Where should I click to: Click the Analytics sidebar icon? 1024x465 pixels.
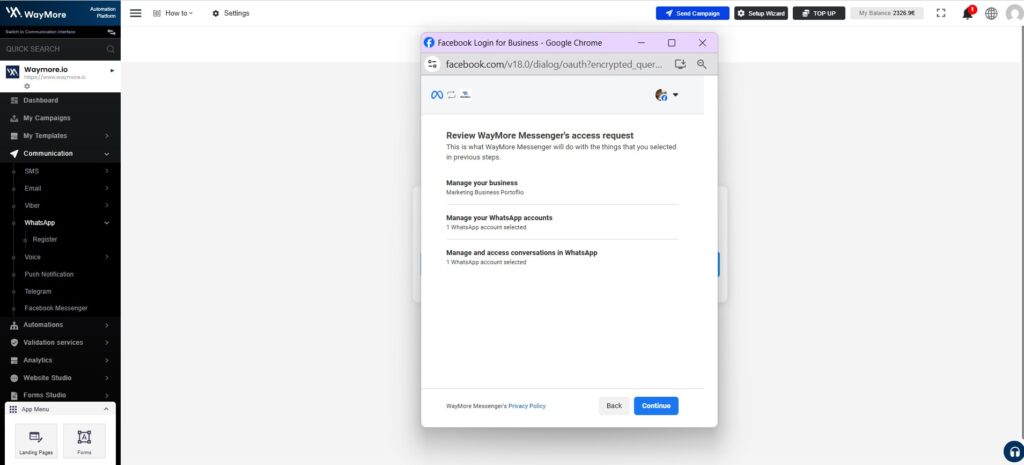[x=14, y=360]
